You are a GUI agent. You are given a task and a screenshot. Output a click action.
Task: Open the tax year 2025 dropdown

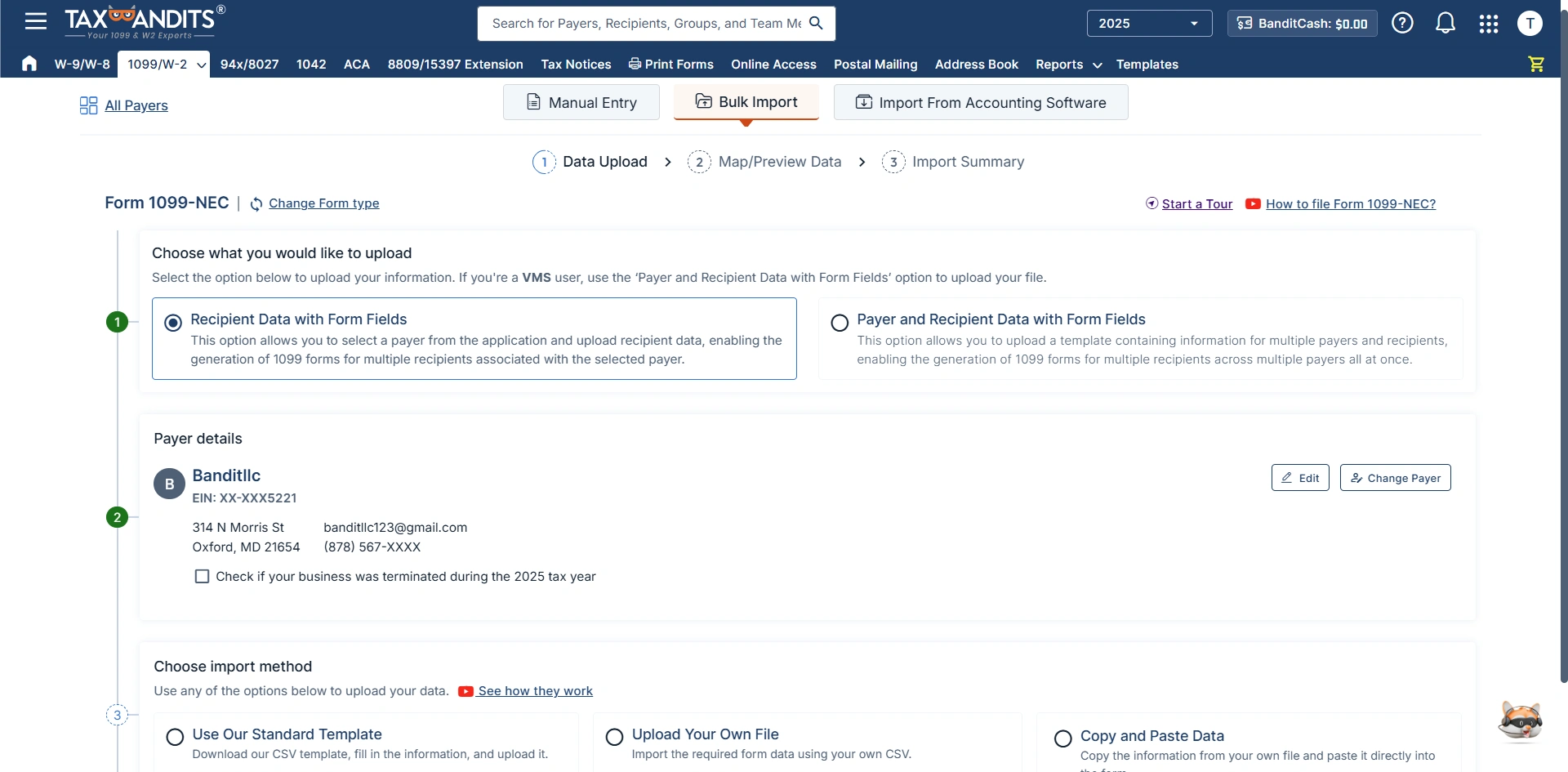(x=1148, y=23)
